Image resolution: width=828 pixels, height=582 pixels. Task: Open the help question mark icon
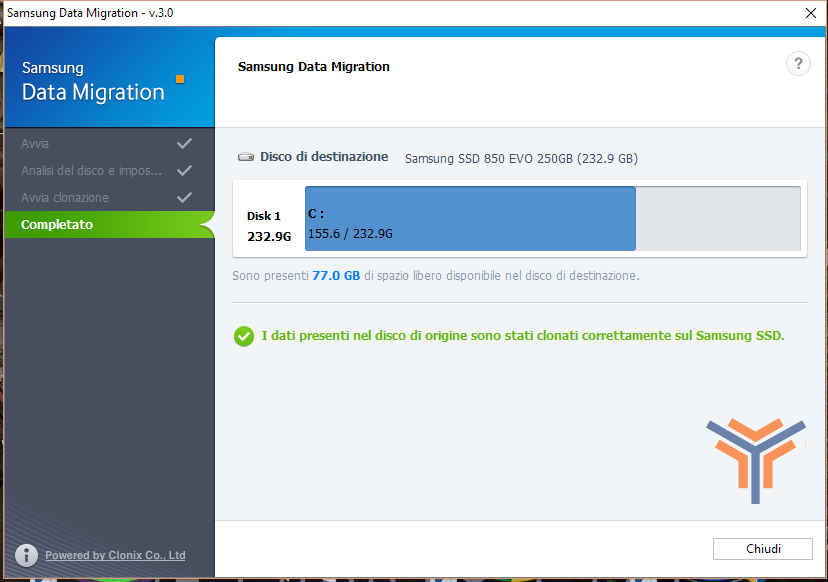[x=798, y=64]
